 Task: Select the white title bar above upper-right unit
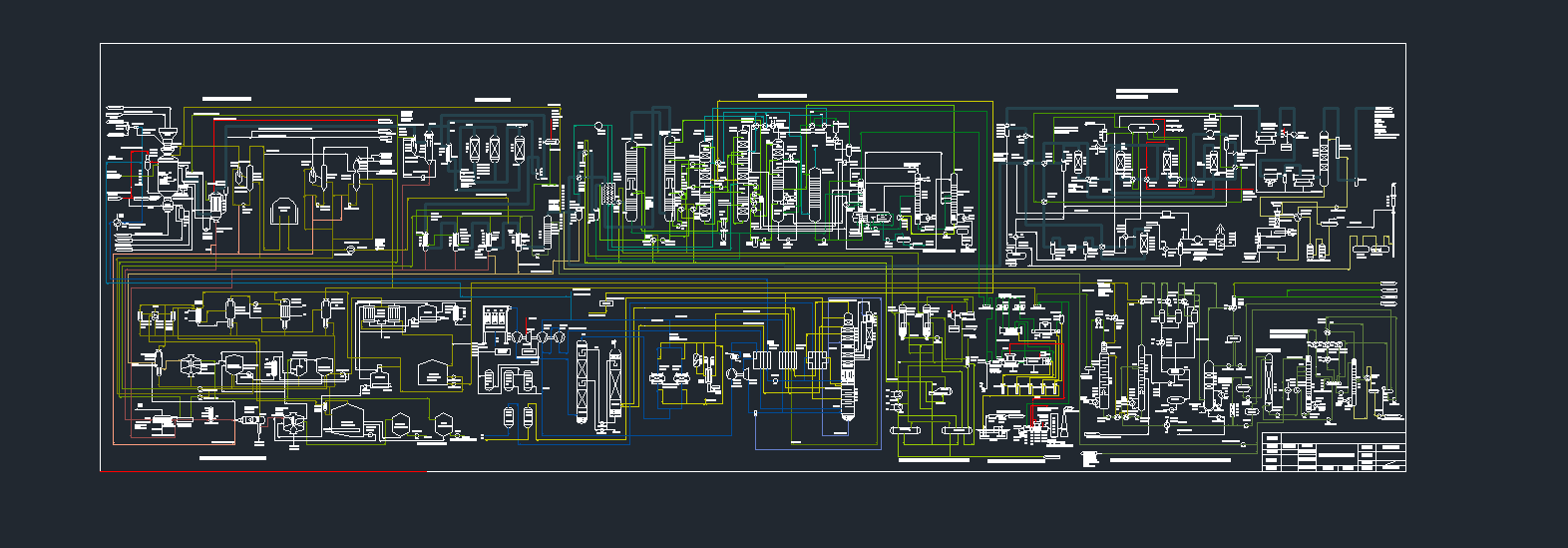point(1146,91)
